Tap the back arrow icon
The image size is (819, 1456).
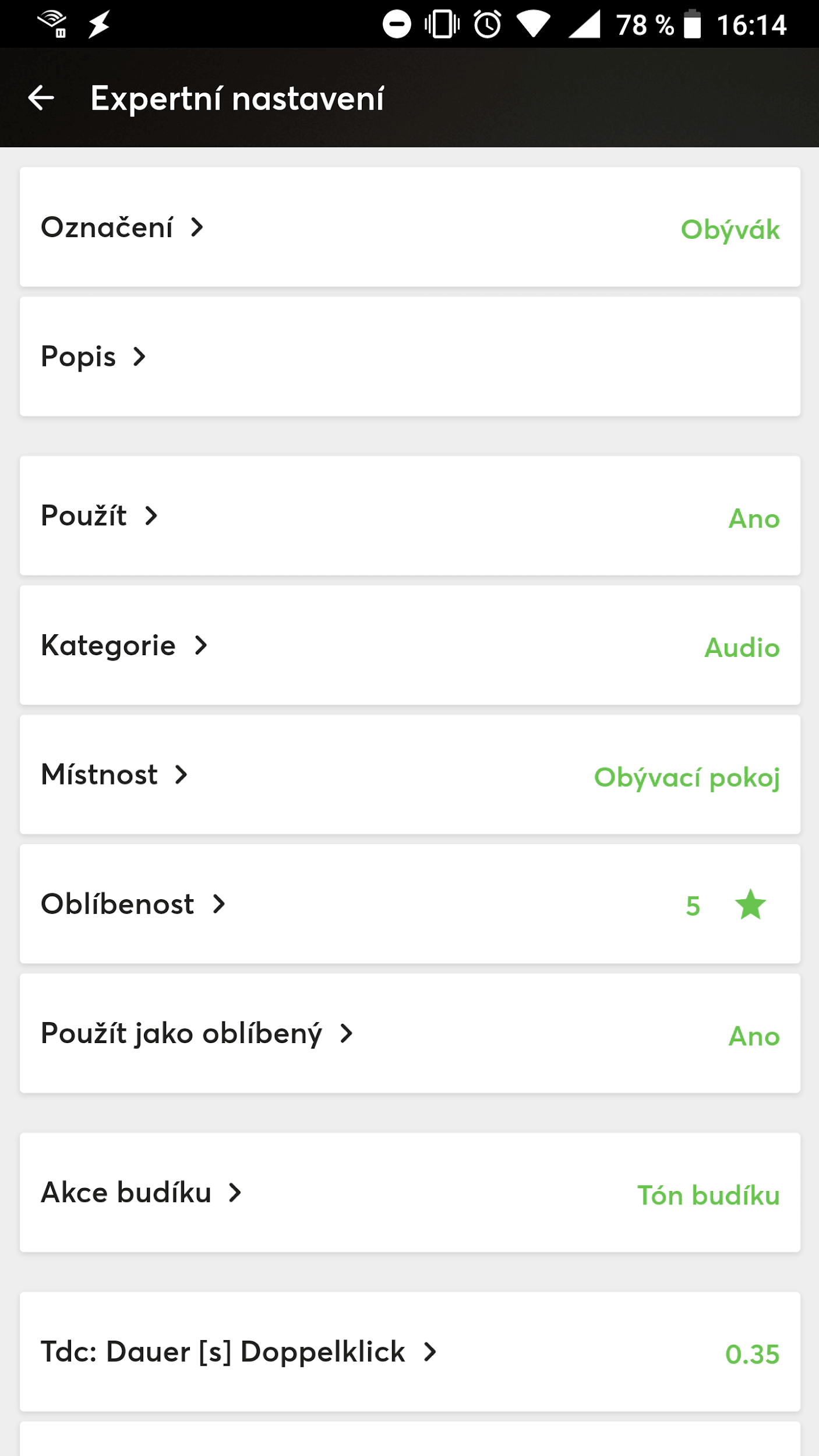click(x=41, y=98)
